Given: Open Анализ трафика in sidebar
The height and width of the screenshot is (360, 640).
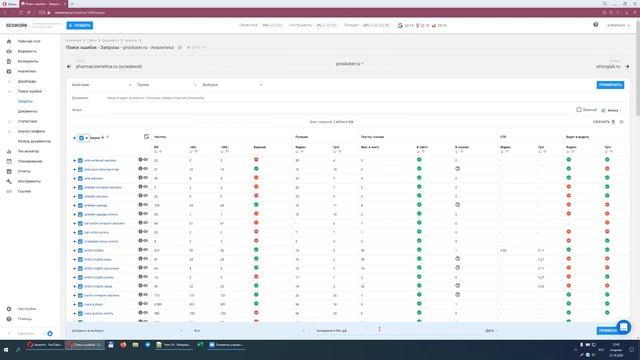Looking at the screenshot, I should (31, 131).
